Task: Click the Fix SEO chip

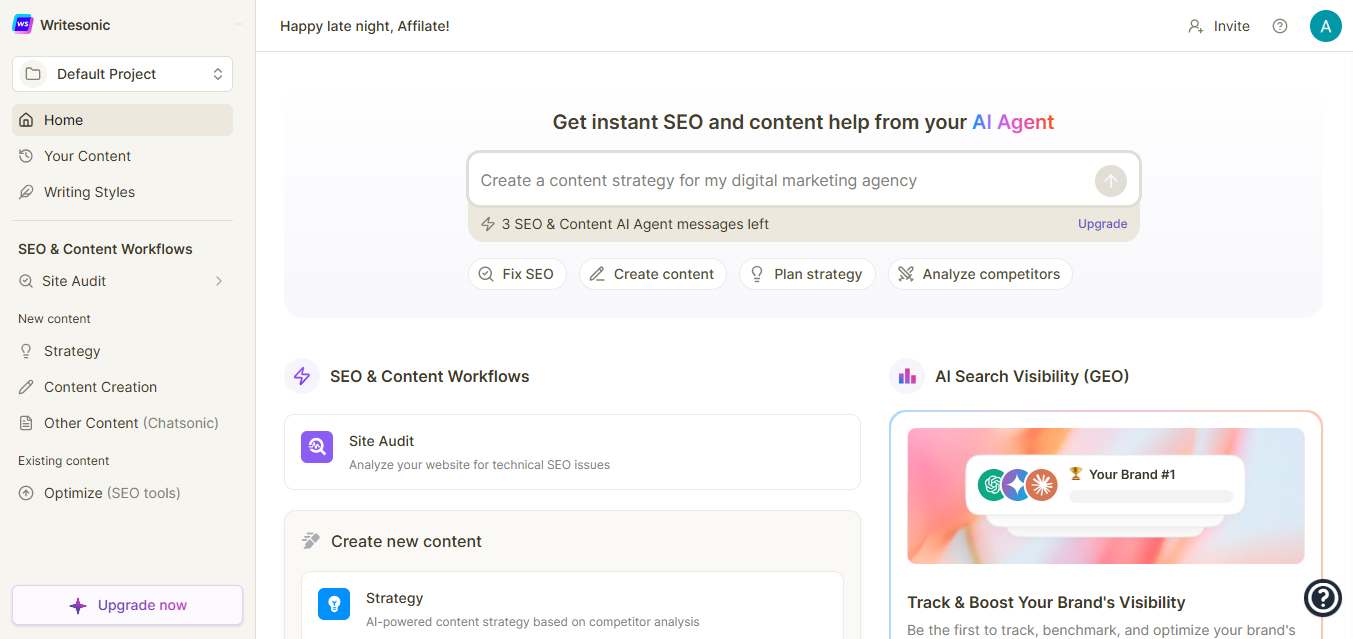Action: [517, 274]
